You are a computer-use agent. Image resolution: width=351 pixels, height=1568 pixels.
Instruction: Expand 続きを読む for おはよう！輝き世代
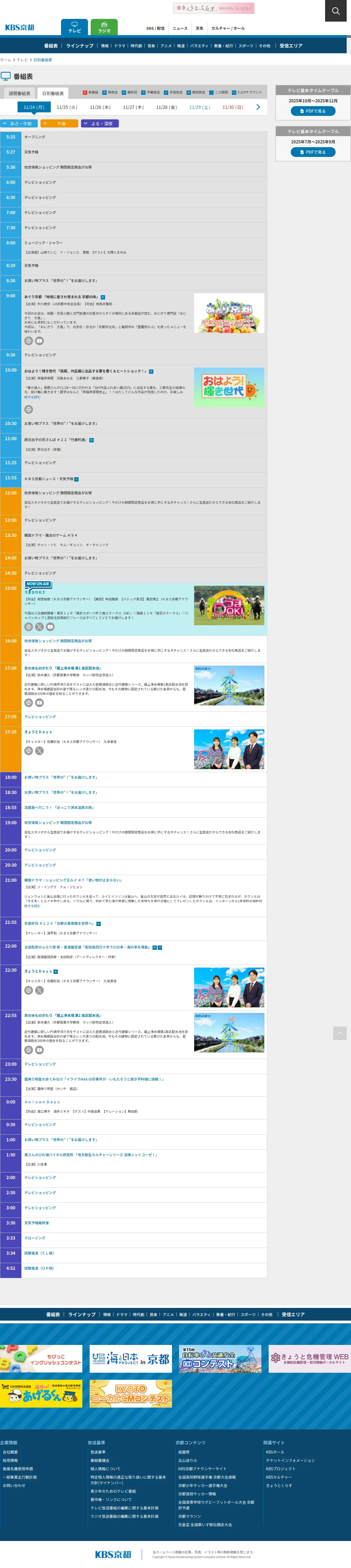(x=32, y=398)
